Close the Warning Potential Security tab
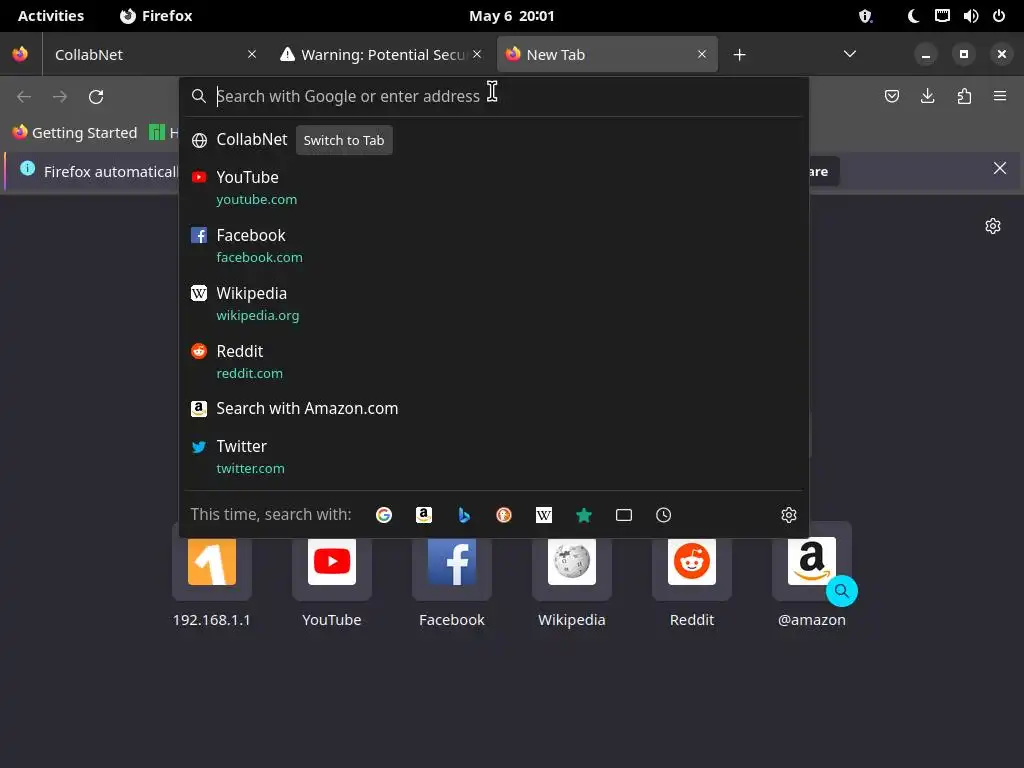The width and height of the screenshot is (1024, 768). coord(477,54)
